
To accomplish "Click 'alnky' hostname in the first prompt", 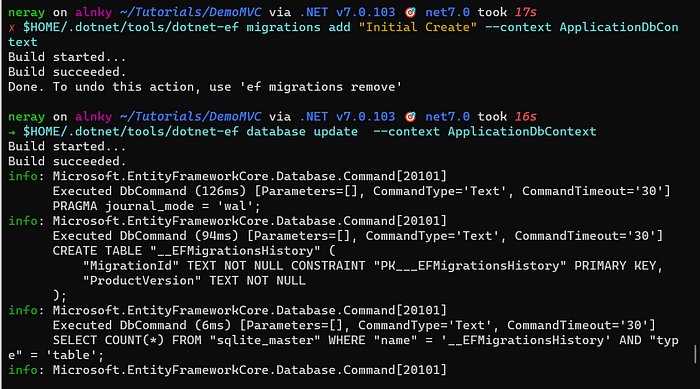I will click(93, 12).
